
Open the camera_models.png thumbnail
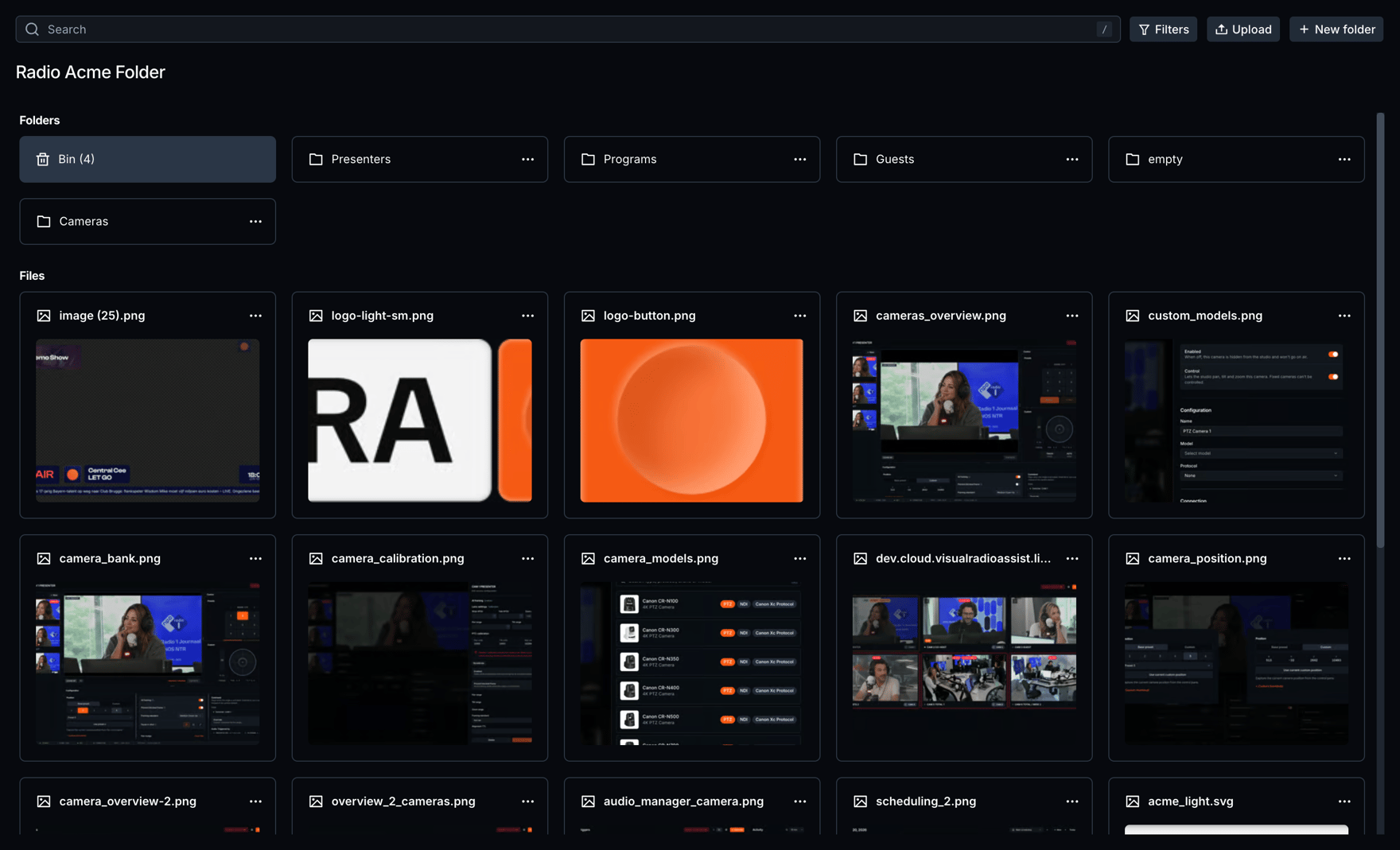click(x=692, y=663)
